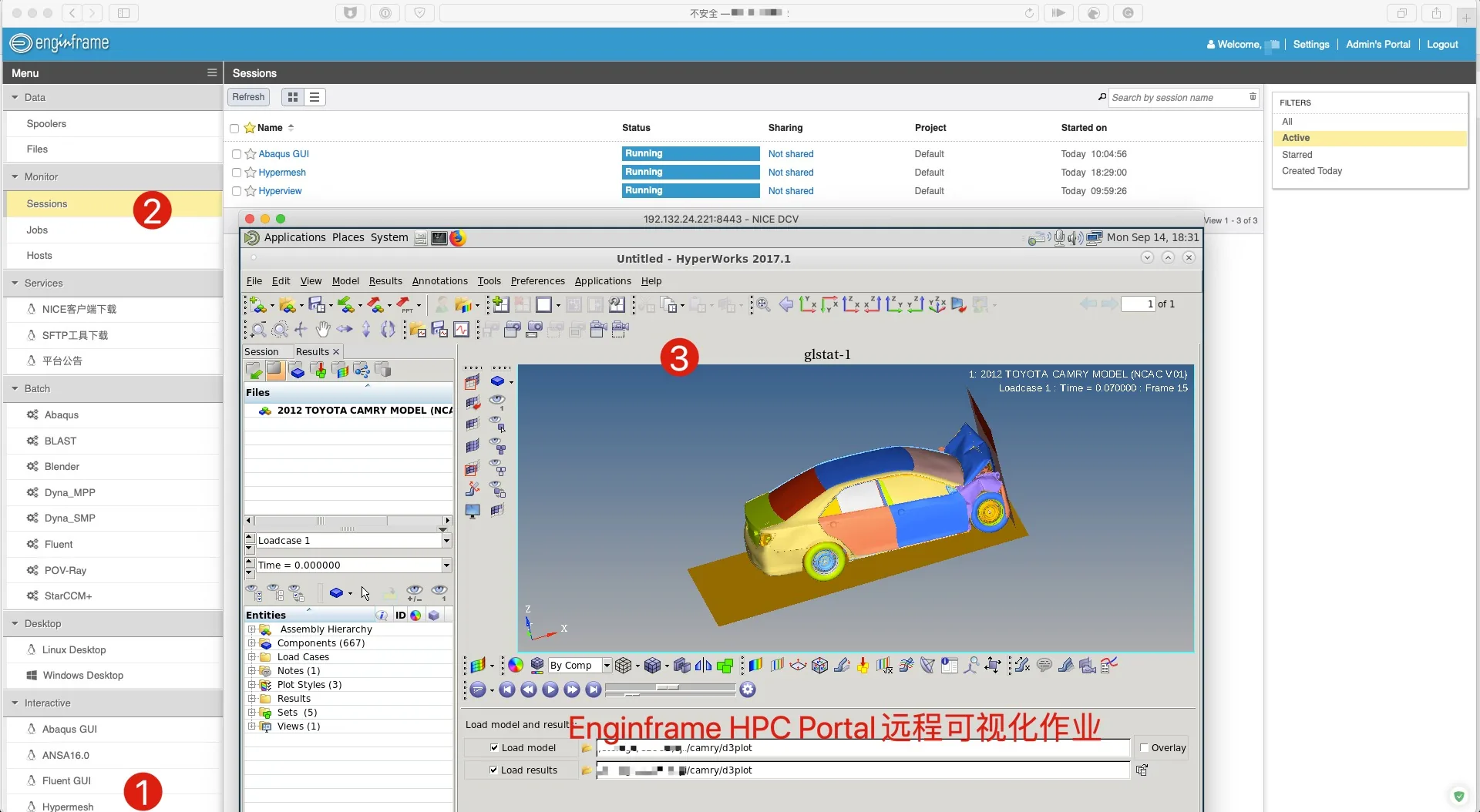This screenshot has height=812, width=1480.
Task: Click the Open plot folder icon
Action: 419,330
